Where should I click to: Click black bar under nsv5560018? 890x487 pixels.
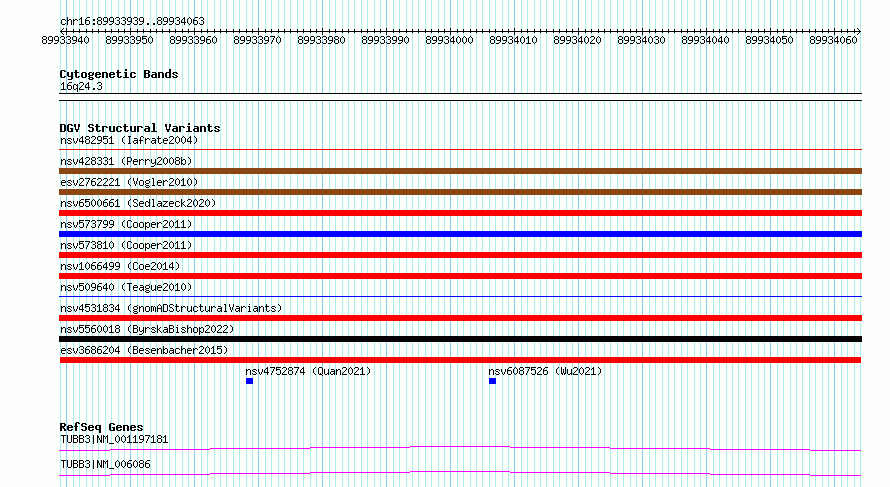(x=460, y=339)
